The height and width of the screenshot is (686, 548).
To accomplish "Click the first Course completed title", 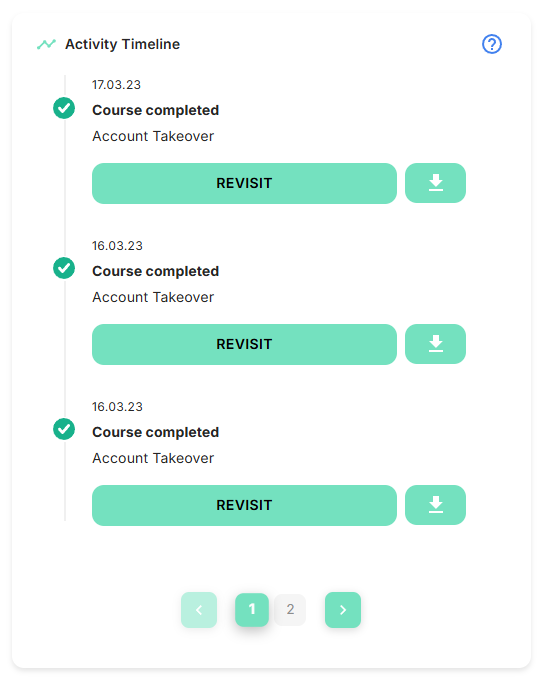I will pyautogui.click(x=155, y=110).
